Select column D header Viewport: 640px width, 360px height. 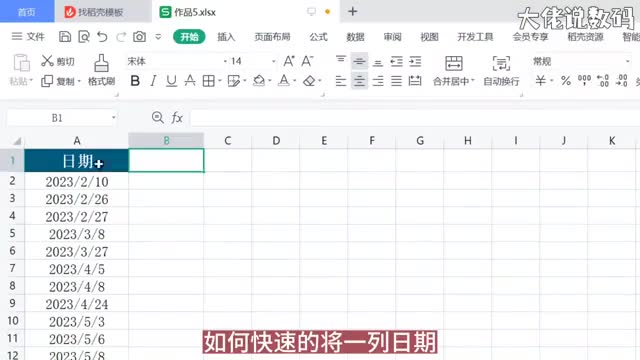[x=276, y=141]
